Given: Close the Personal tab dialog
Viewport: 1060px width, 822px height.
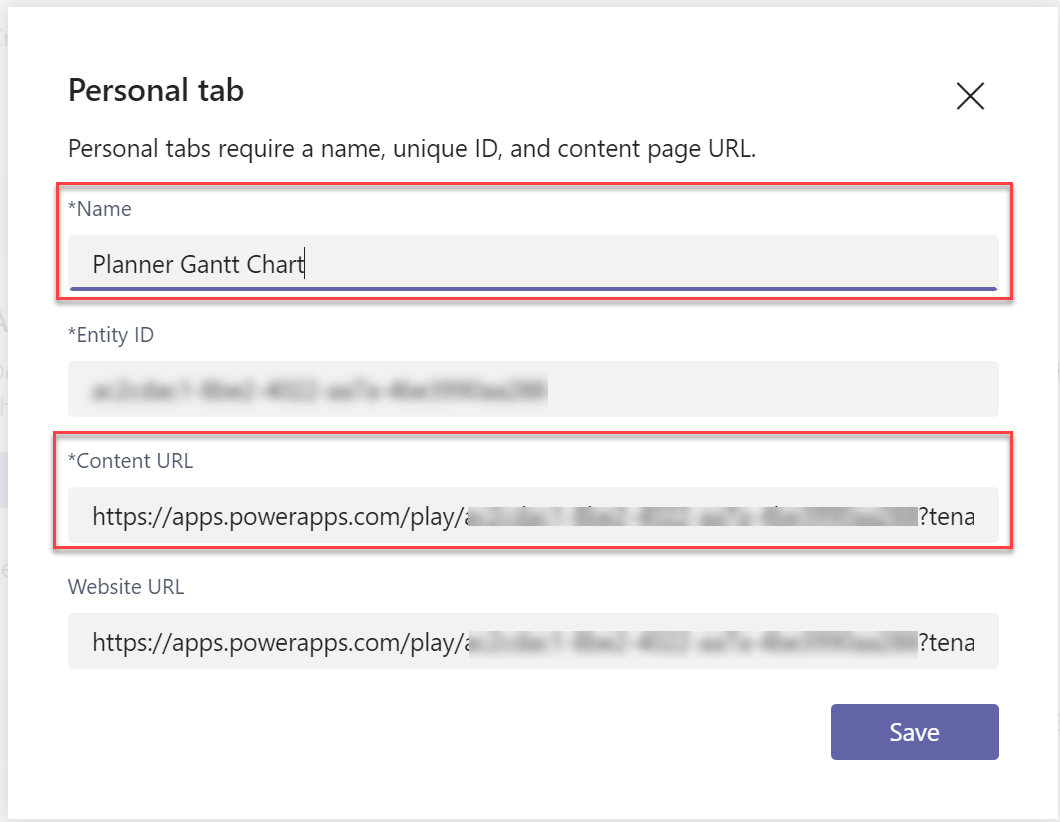Looking at the screenshot, I should (970, 96).
